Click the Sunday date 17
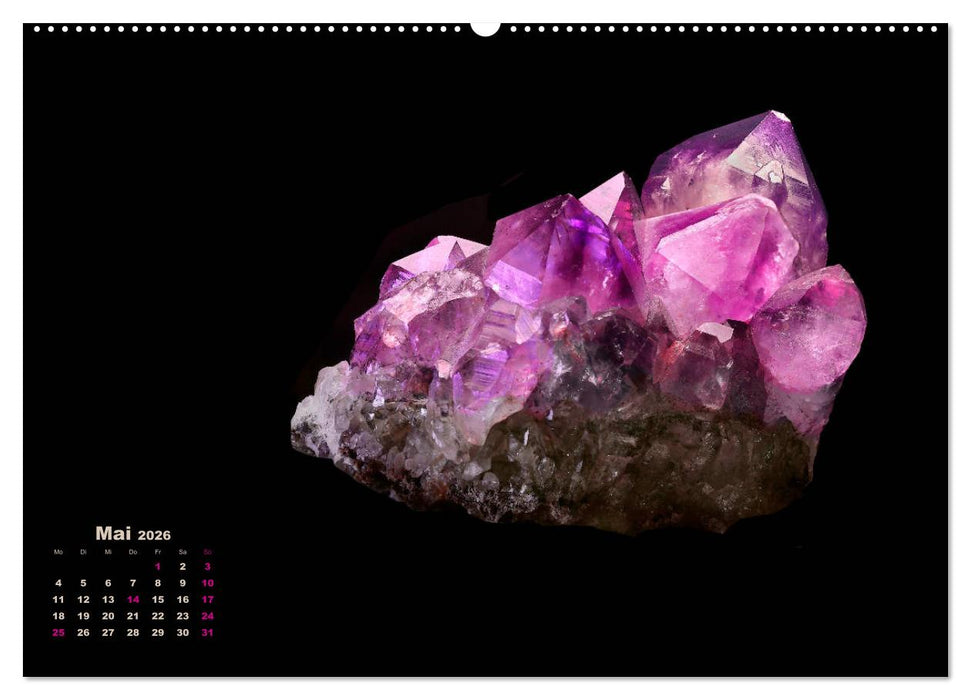 (x=208, y=599)
